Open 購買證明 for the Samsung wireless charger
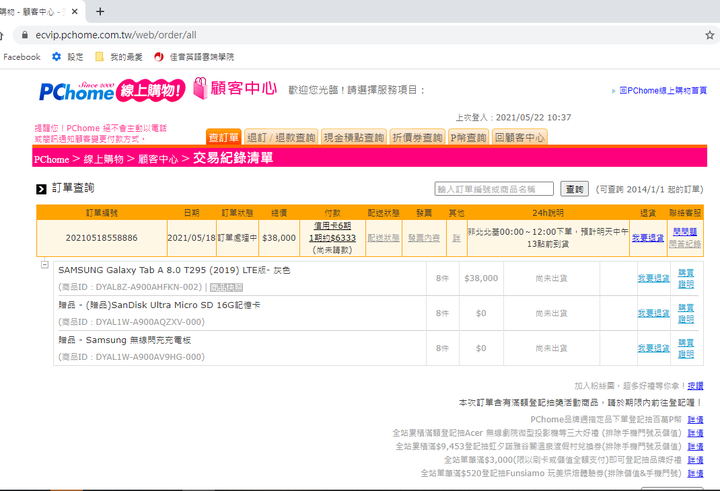720x491 pixels. click(x=686, y=348)
